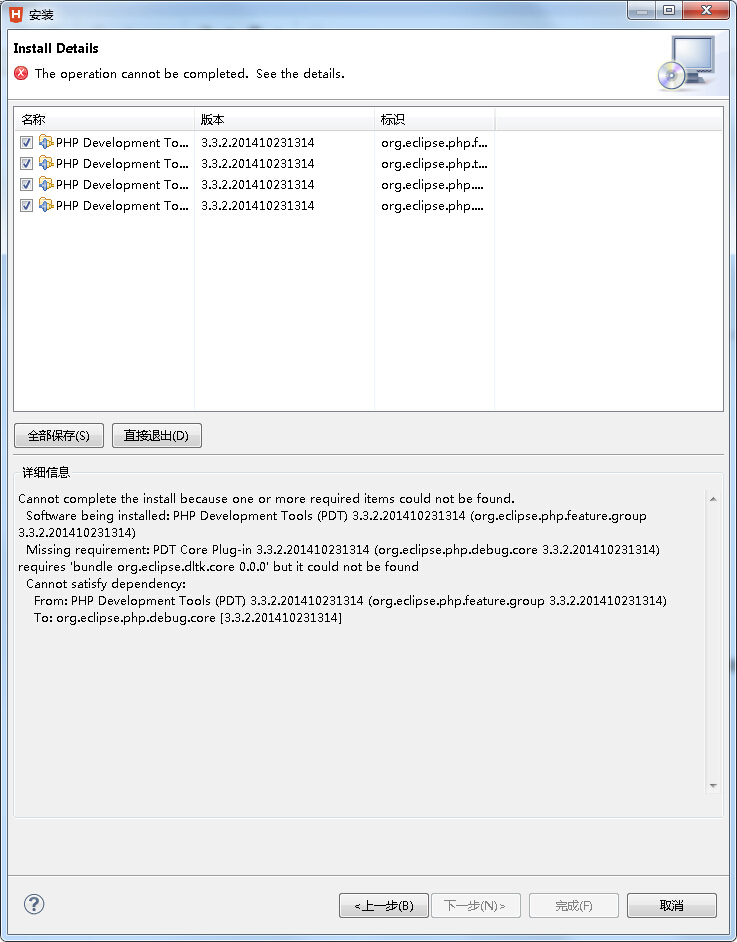The image size is (737, 942).
Task: Close the 安装 dialog window
Action: click(706, 10)
